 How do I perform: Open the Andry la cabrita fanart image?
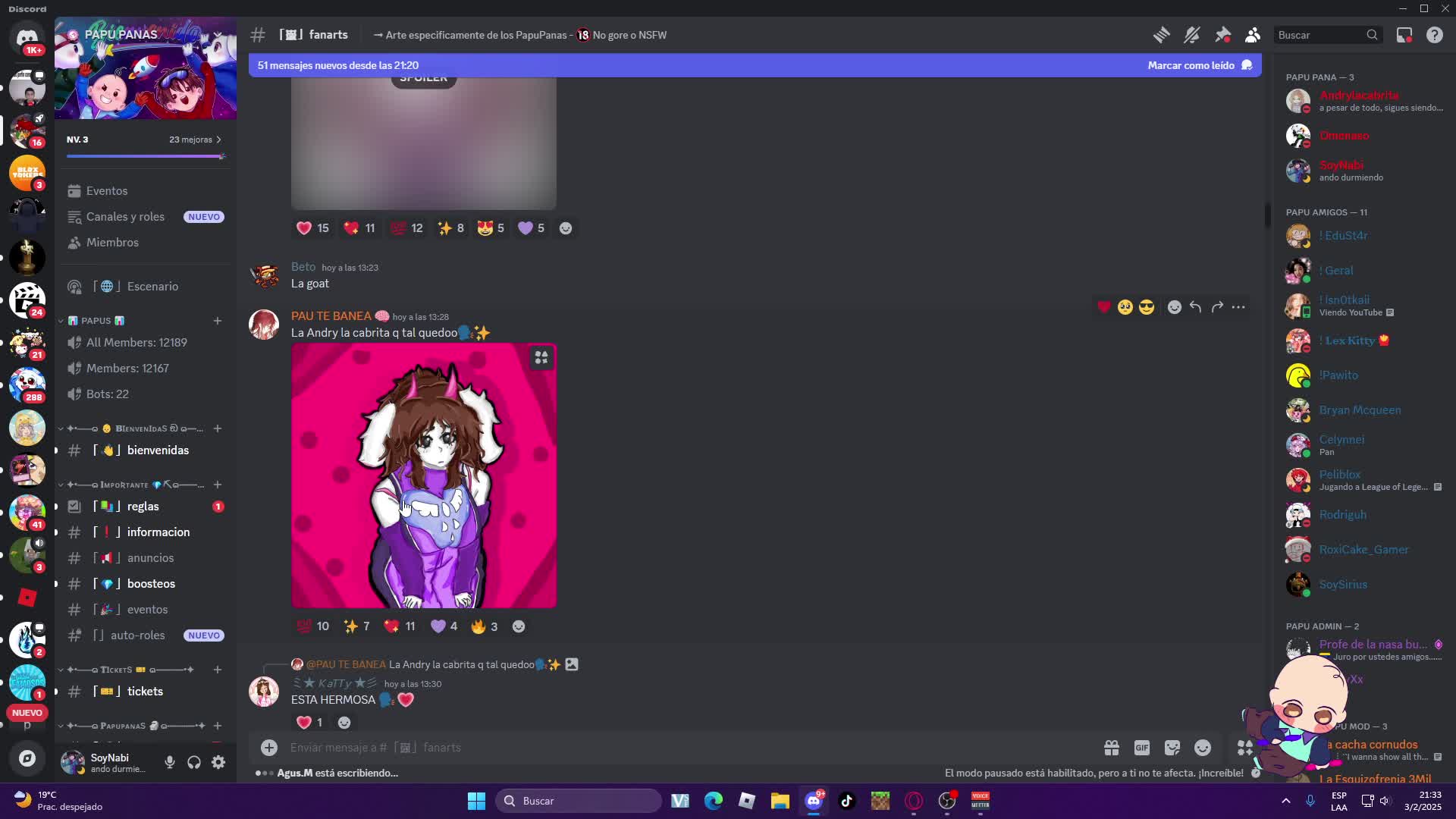[424, 475]
